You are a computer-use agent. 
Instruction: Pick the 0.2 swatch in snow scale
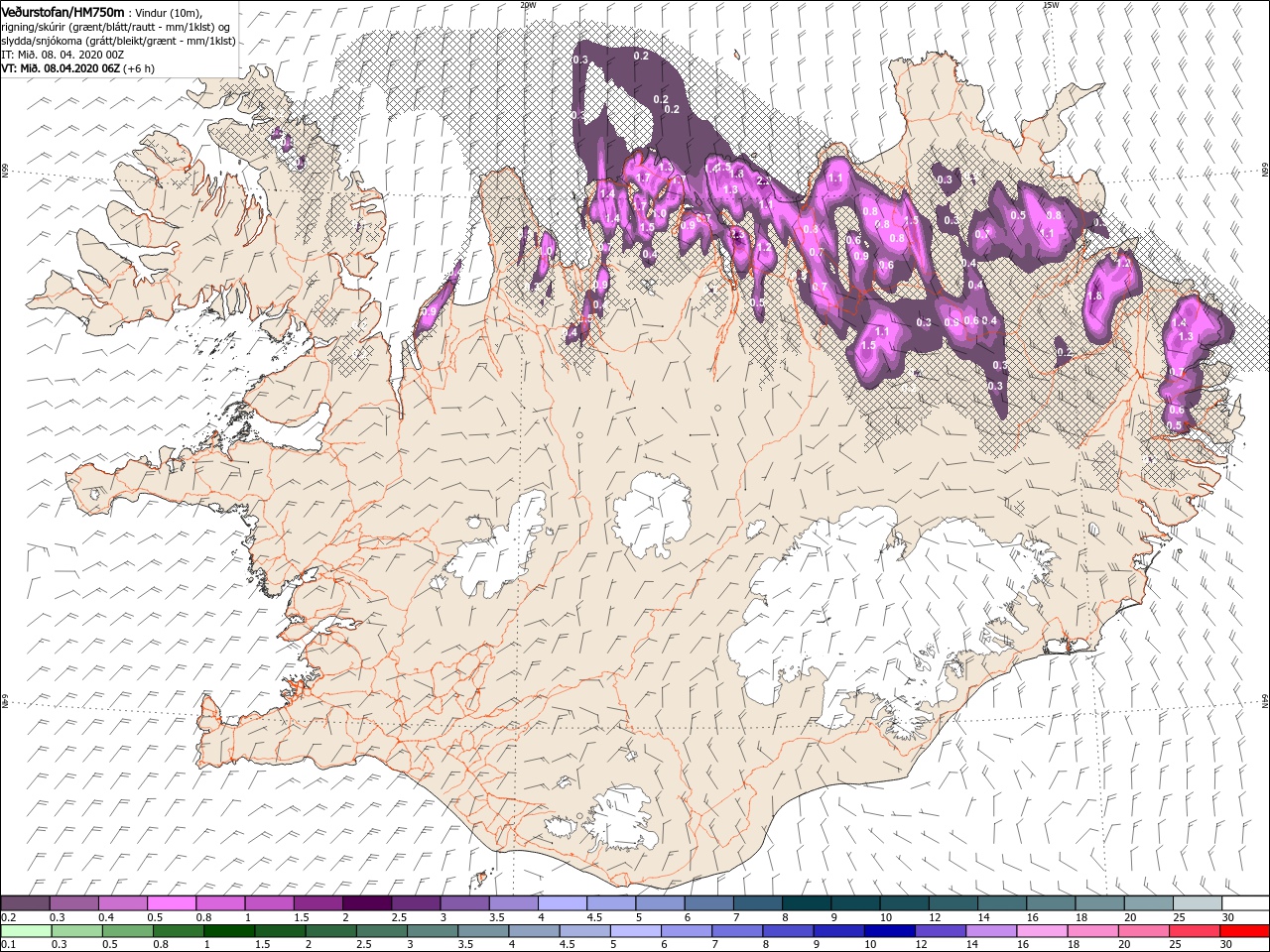(25, 902)
